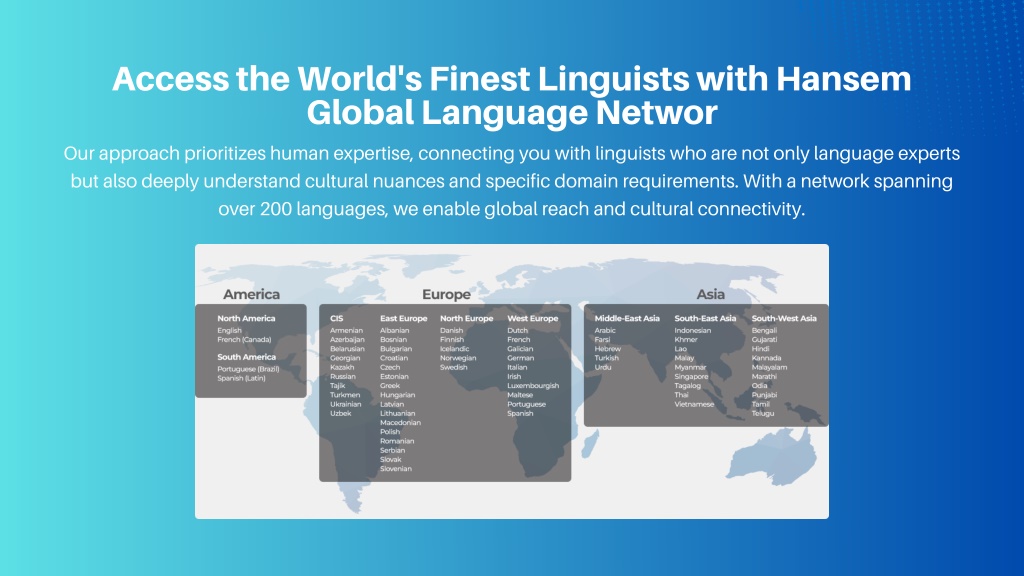Click the large 'Asia' region heading
1024x576 pixels.
[x=711, y=295]
